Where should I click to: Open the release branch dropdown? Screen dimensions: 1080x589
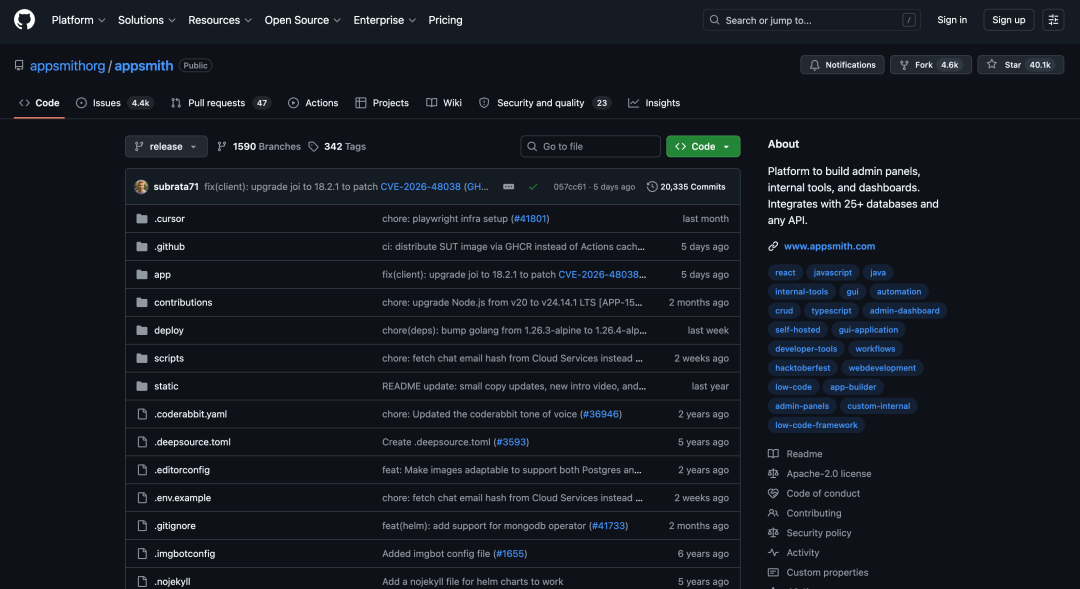pyautogui.click(x=166, y=146)
